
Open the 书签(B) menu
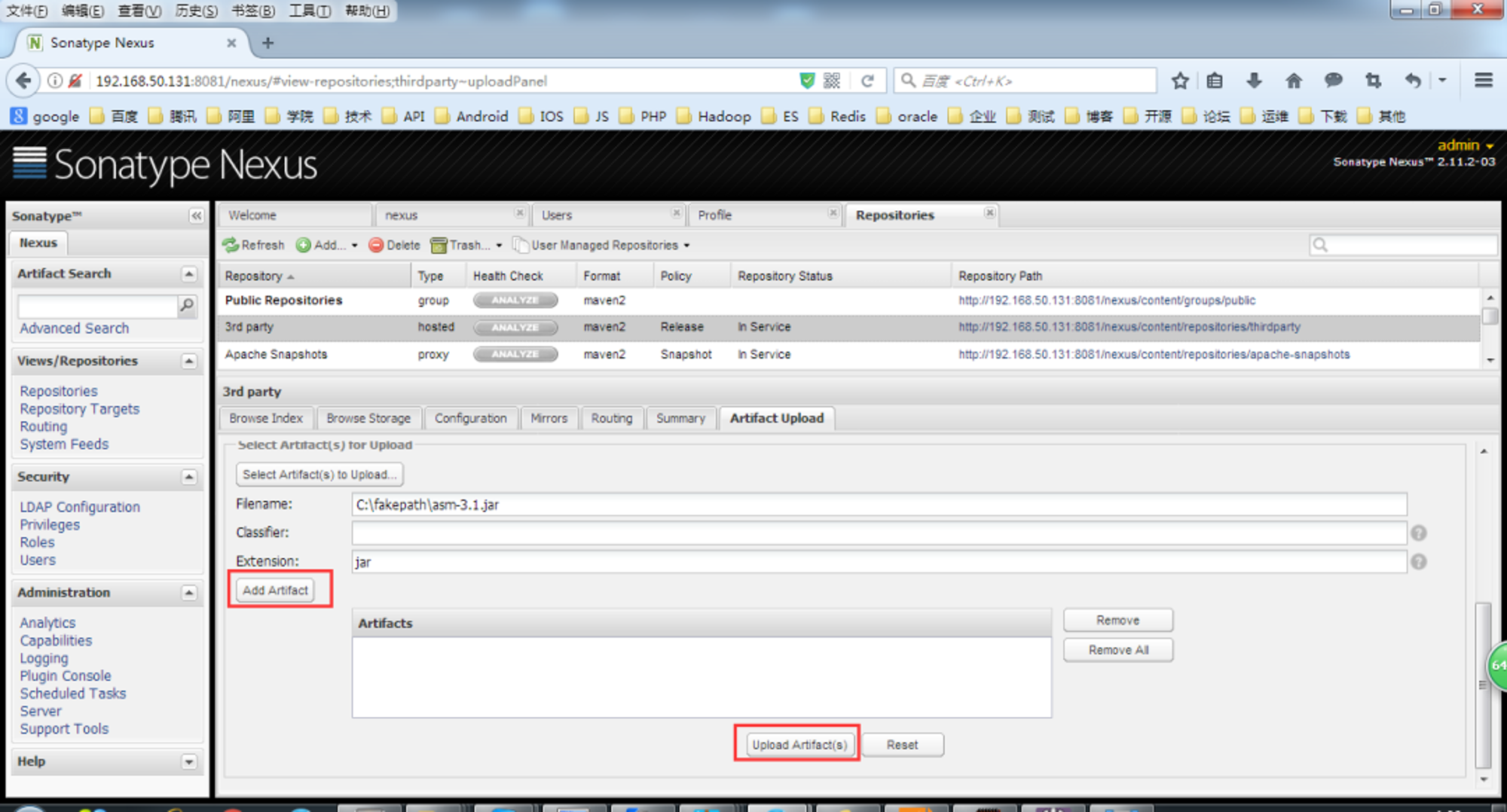click(252, 11)
